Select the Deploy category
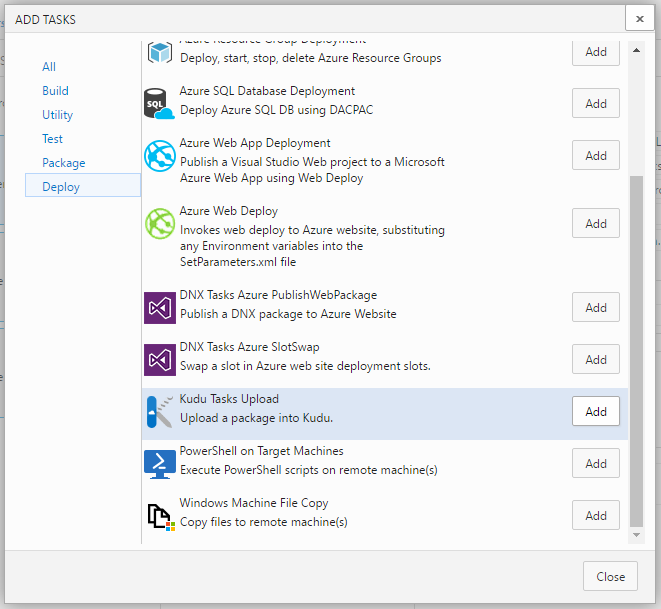The height and width of the screenshot is (609, 661). coord(83,185)
